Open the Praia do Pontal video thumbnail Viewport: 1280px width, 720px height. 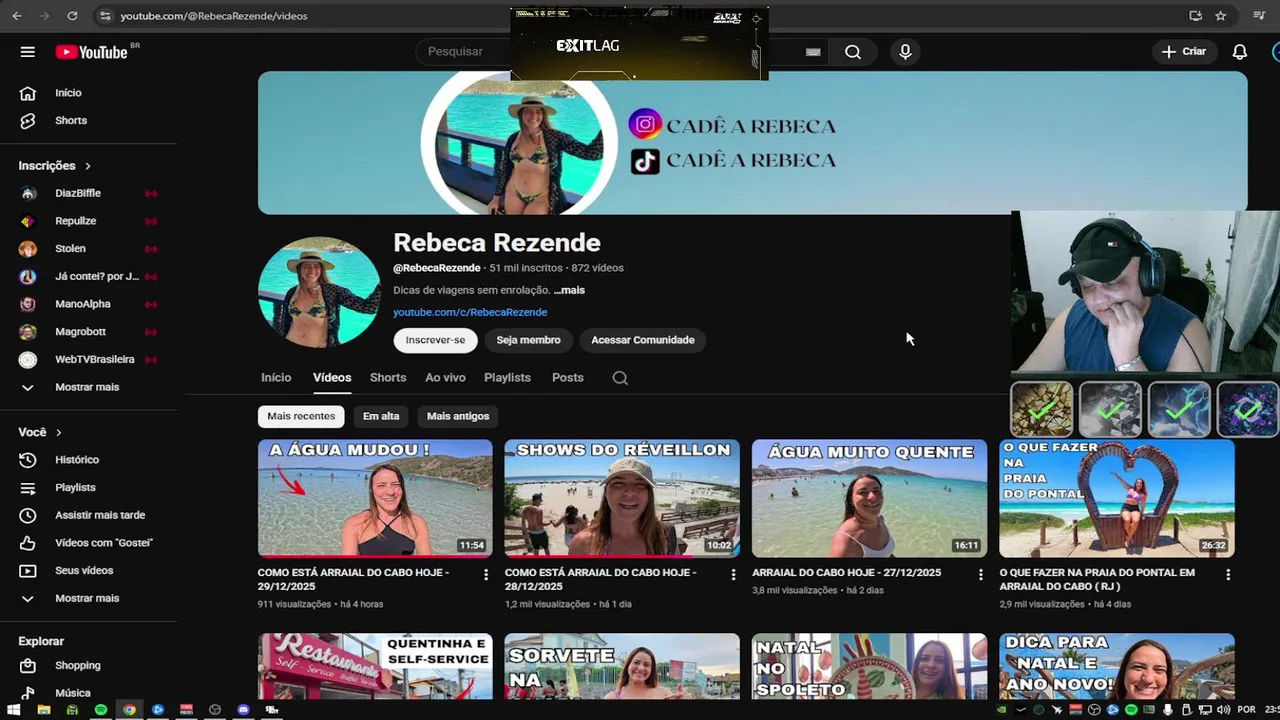pyautogui.click(x=1117, y=498)
